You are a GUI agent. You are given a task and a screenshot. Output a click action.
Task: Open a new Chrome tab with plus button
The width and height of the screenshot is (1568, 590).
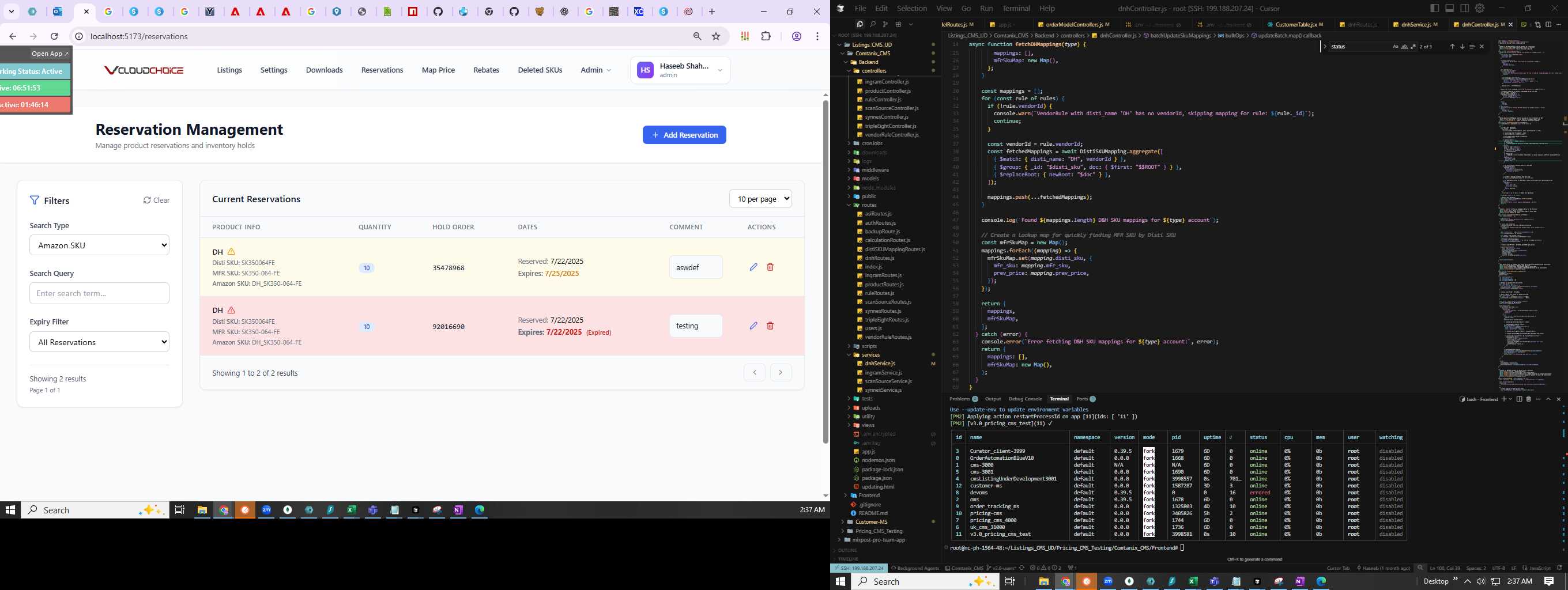pyautogui.click(x=712, y=12)
